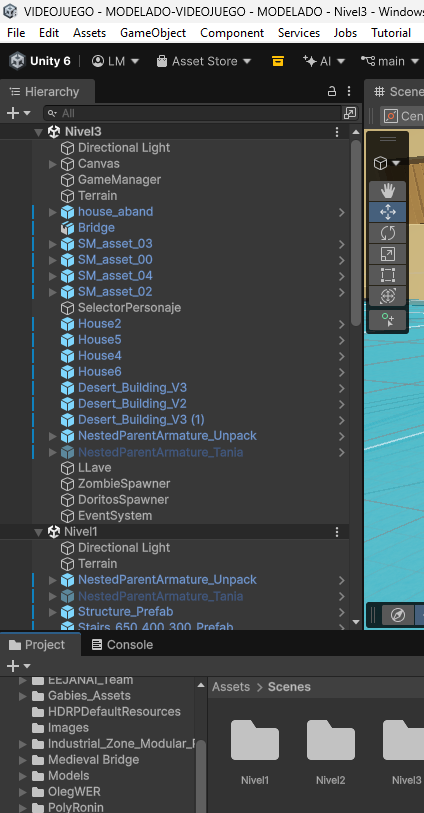
Task: Collapse the Nivel3 scene
Action: click(38, 132)
